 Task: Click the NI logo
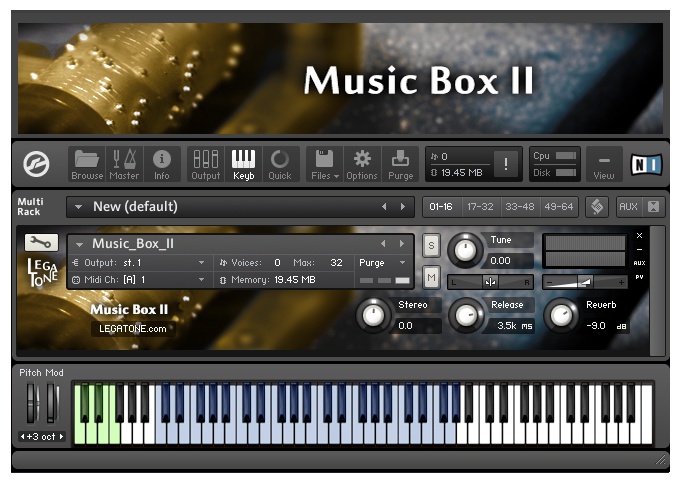point(646,164)
